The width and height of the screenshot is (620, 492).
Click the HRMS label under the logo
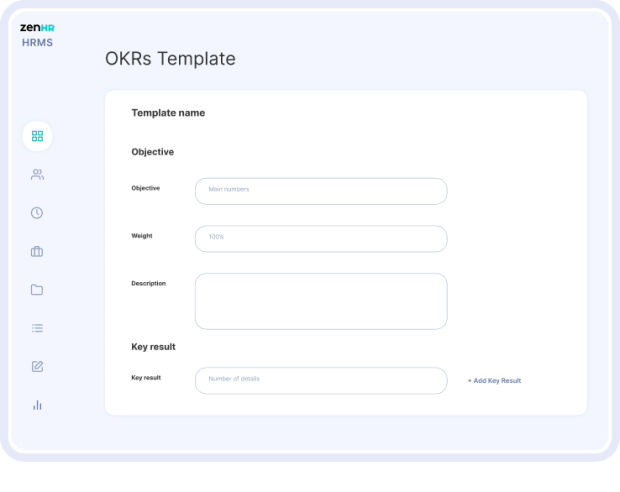tap(37, 43)
